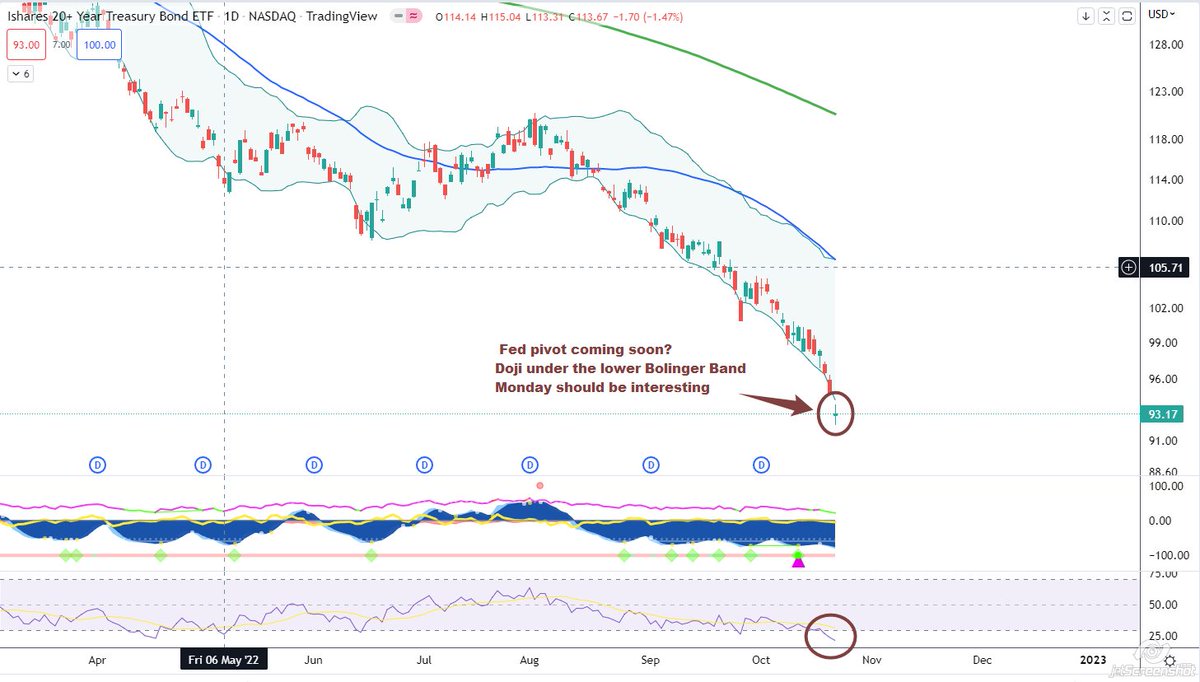Open the dividend marker above October
The width and height of the screenshot is (1200, 682).
(762, 464)
